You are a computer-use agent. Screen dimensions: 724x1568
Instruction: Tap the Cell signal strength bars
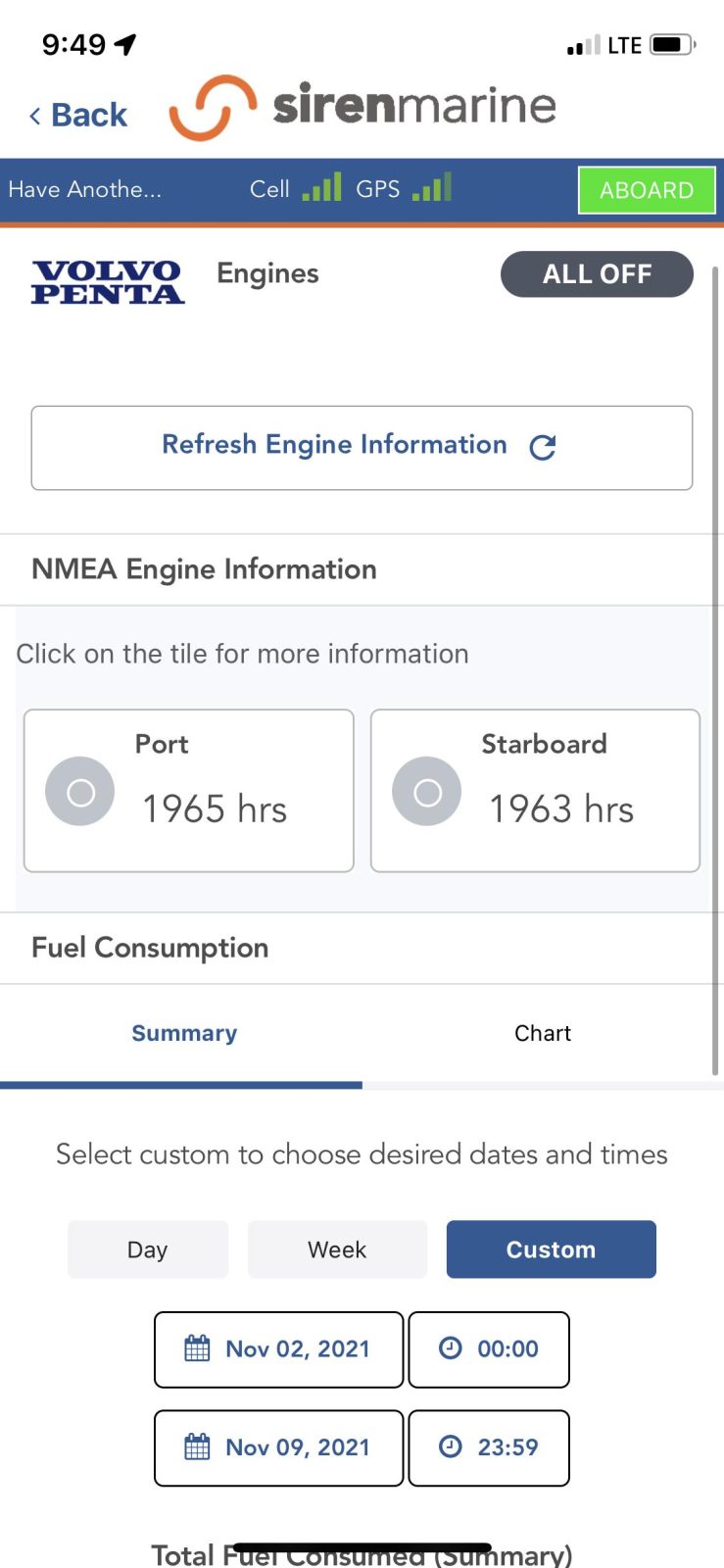tap(321, 187)
